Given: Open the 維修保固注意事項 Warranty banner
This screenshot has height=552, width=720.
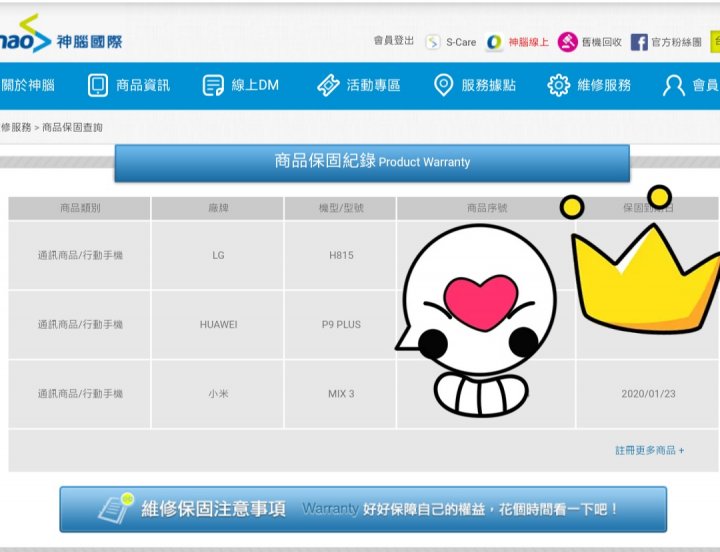Looking at the screenshot, I should coord(363,509).
